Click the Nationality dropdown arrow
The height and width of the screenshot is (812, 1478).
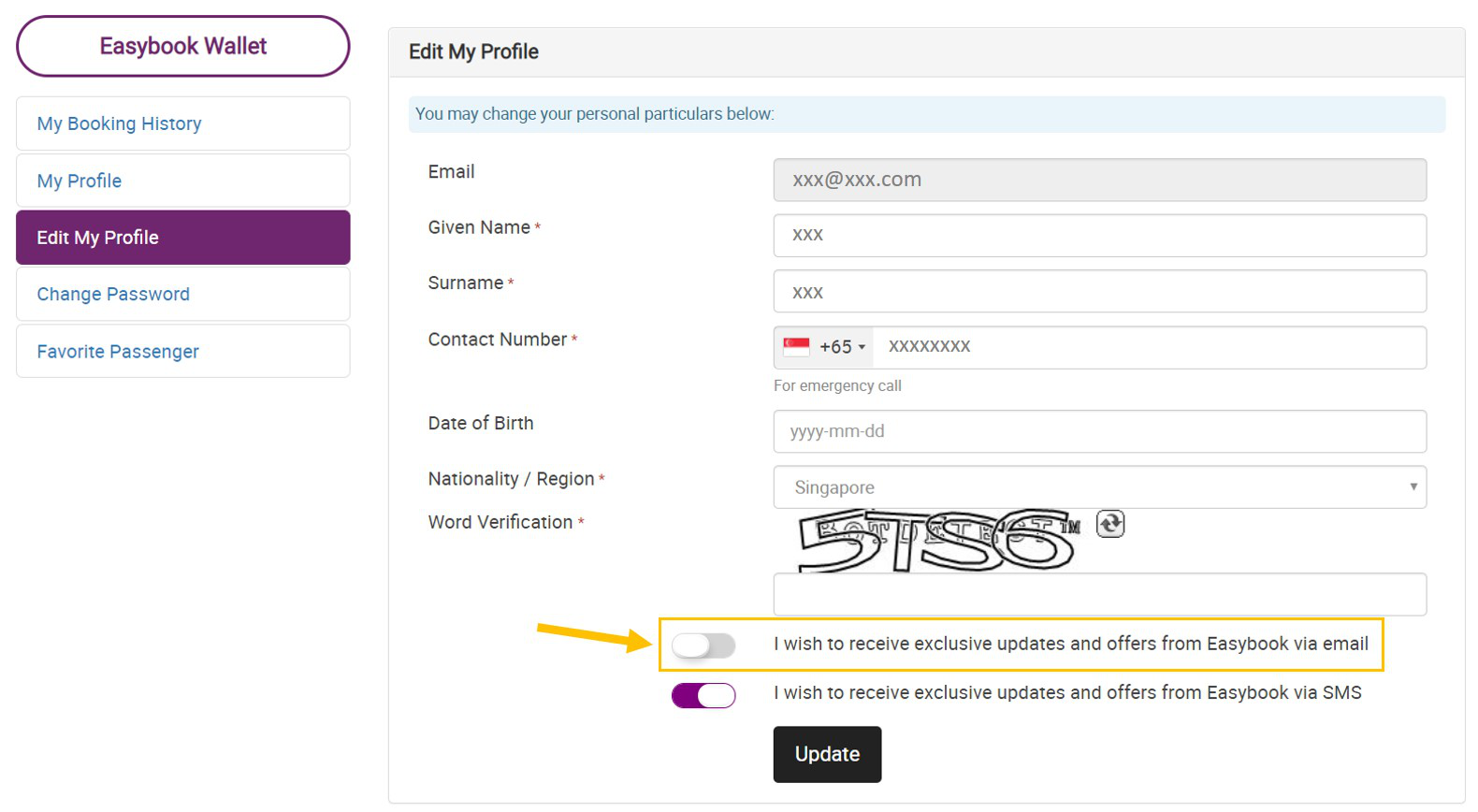point(1413,487)
